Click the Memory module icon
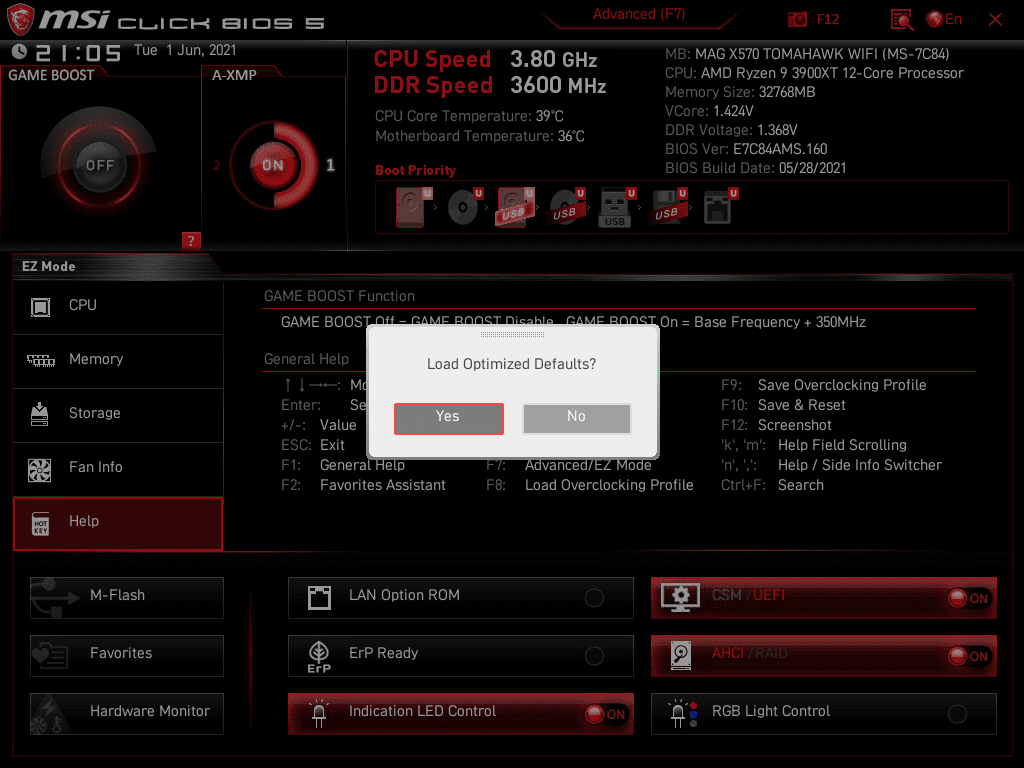 [x=40, y=360]
